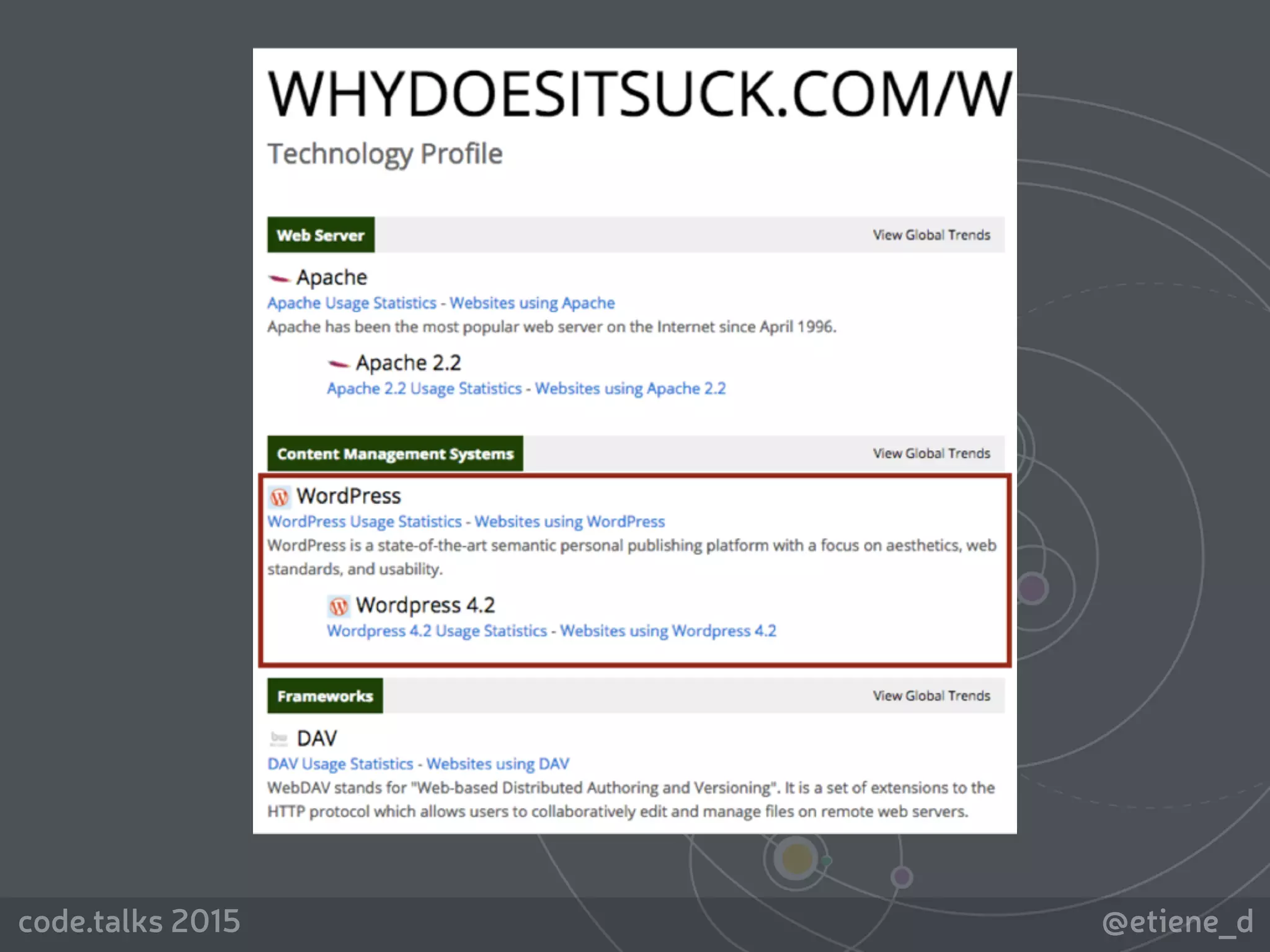The image size is (1270, 952).
Task: Click the code.talks 2015 footer text
Action: click(x=129, y=921)
